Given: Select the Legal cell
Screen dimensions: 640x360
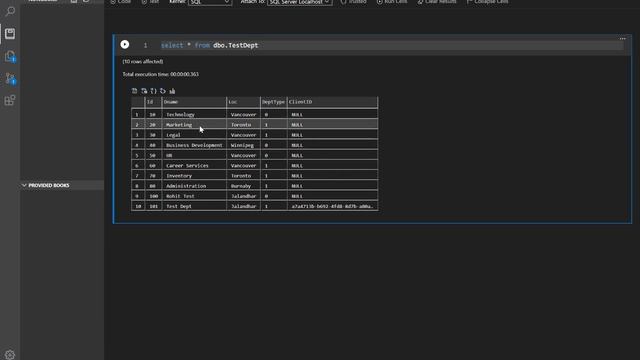Looking at the screenshot, I should [194, 135].
